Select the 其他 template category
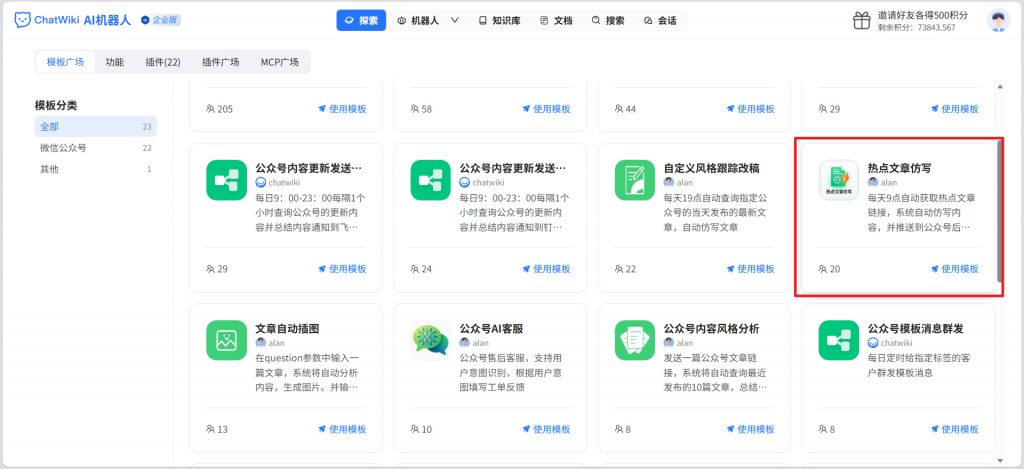Viewport: 1024px width, 469px height. (x=95, y=169)
